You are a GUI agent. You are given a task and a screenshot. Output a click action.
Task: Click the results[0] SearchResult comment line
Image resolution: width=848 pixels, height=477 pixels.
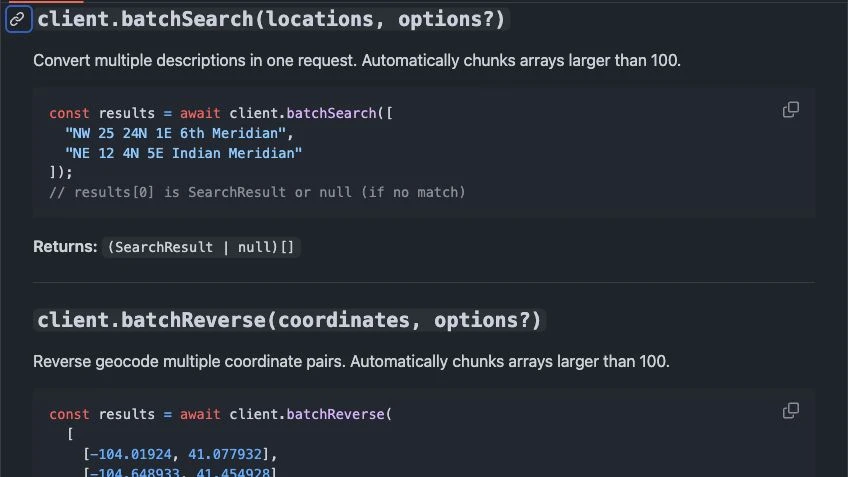click(257, 192)
